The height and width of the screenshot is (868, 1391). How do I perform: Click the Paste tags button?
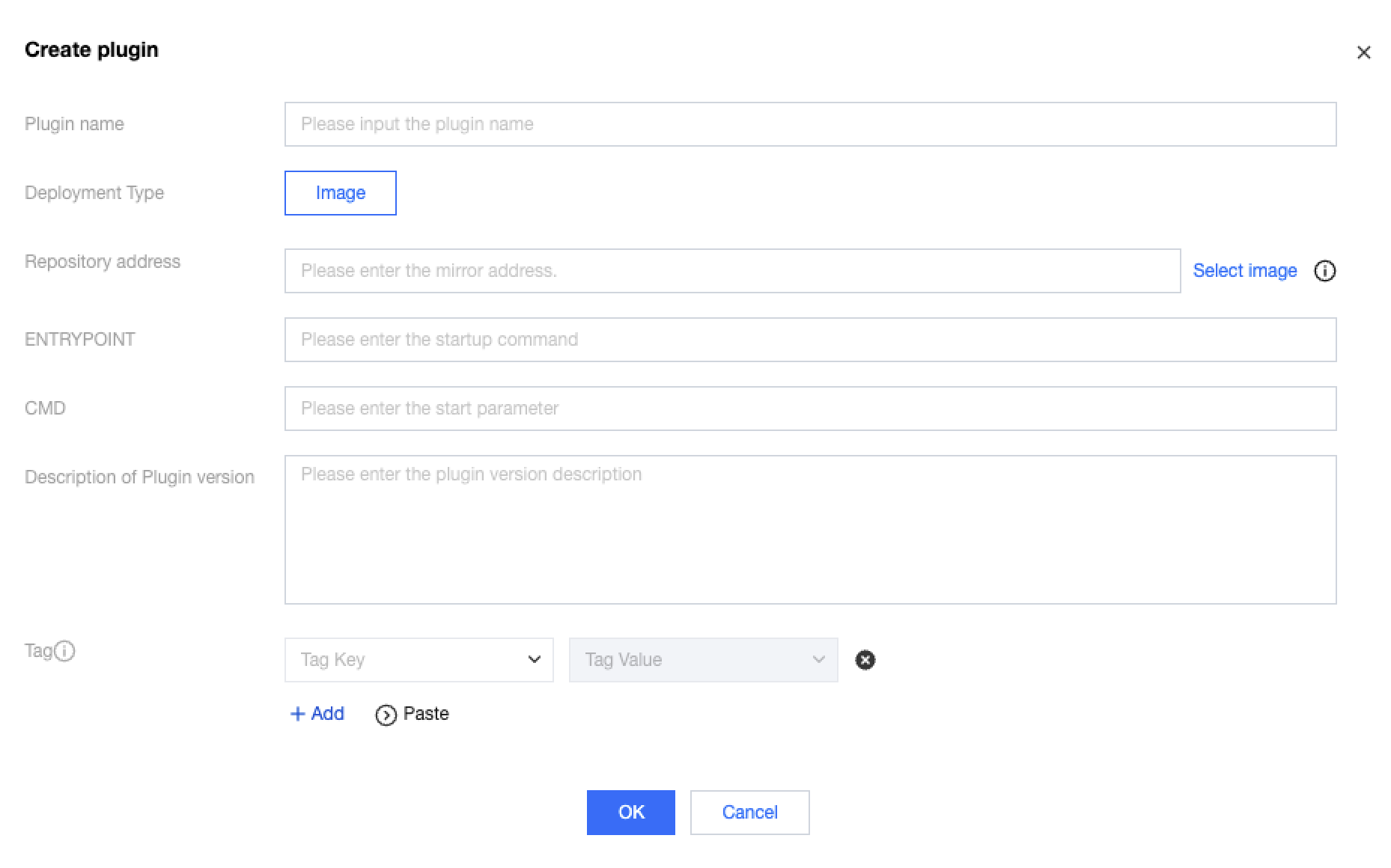tap(425, 714)
